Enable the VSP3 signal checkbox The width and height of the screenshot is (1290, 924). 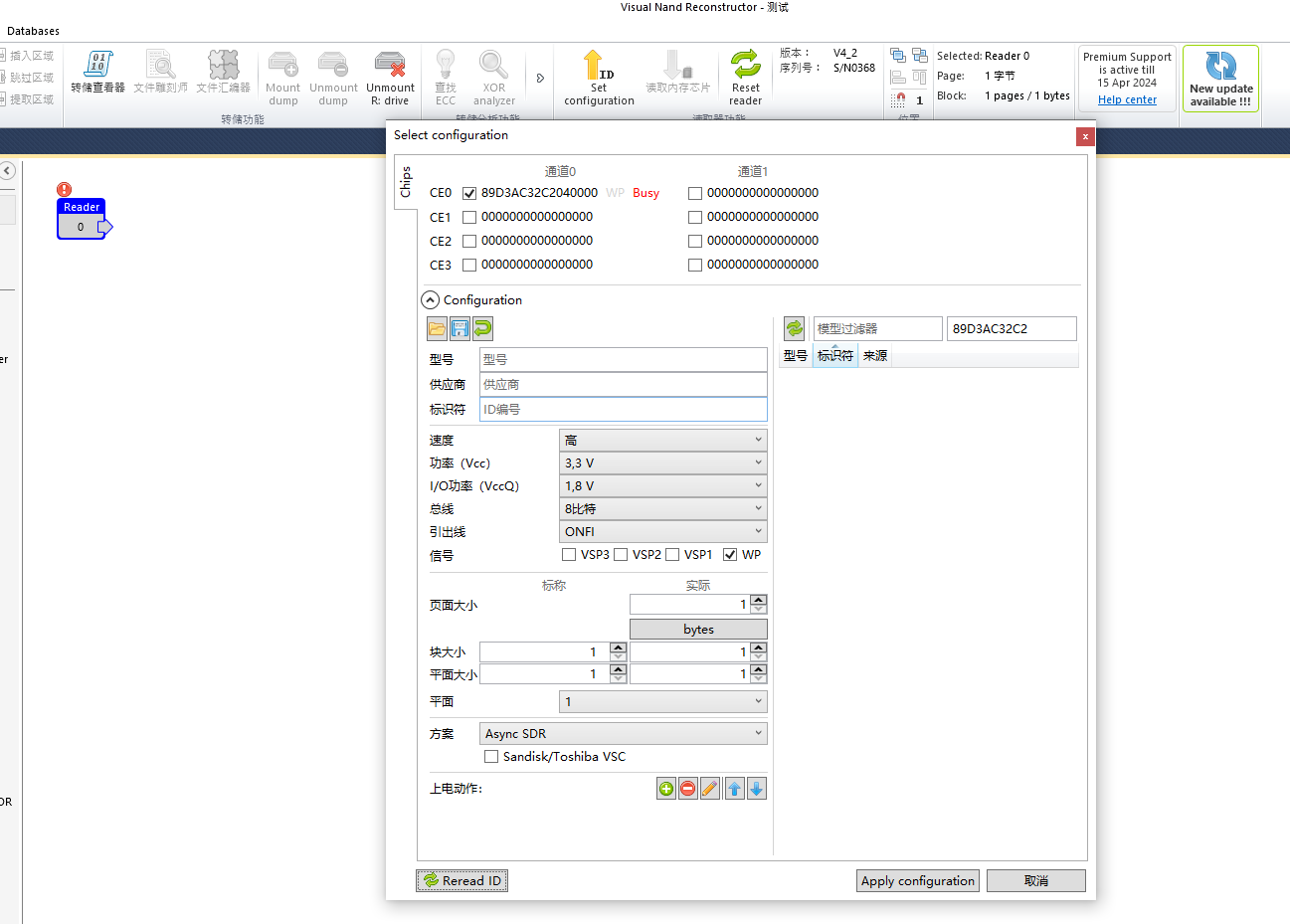pos(569,555)
